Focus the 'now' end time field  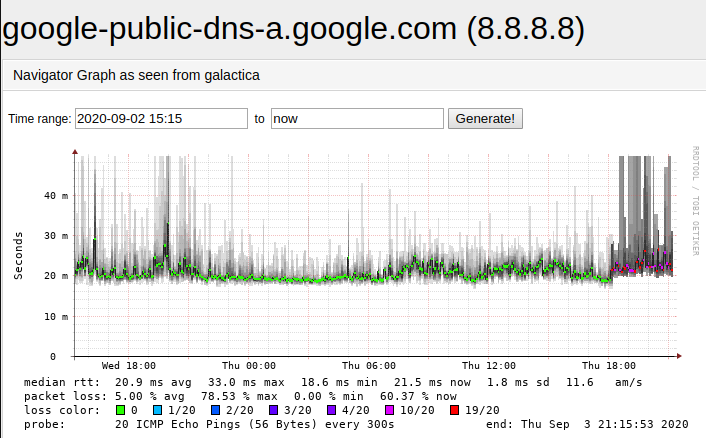(x=357, y=118)
